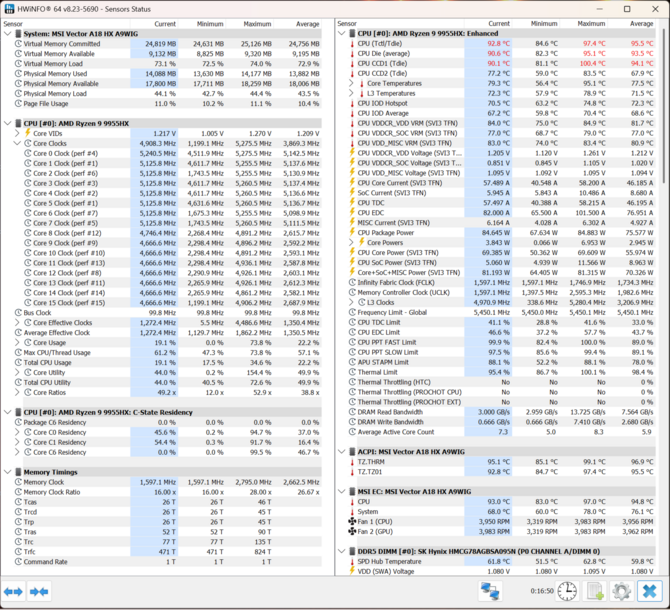Click the right pane Average column header

pos(632,23)
